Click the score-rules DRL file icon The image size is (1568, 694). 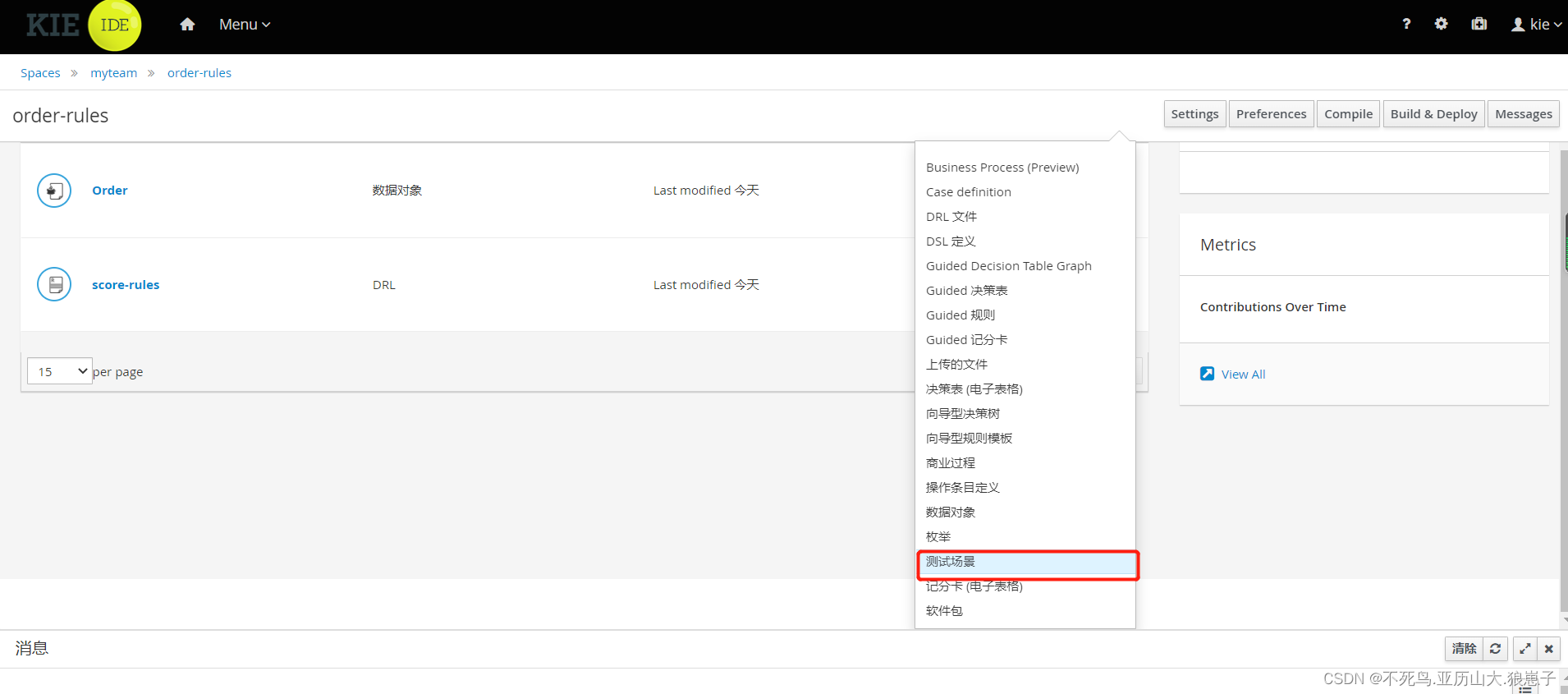(x=54, y=285)
